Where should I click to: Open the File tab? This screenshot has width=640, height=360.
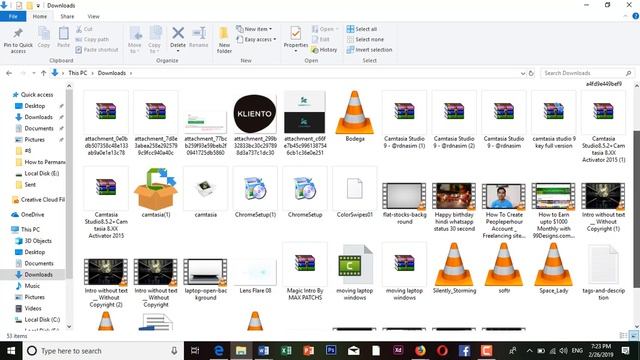coord(13,16)
